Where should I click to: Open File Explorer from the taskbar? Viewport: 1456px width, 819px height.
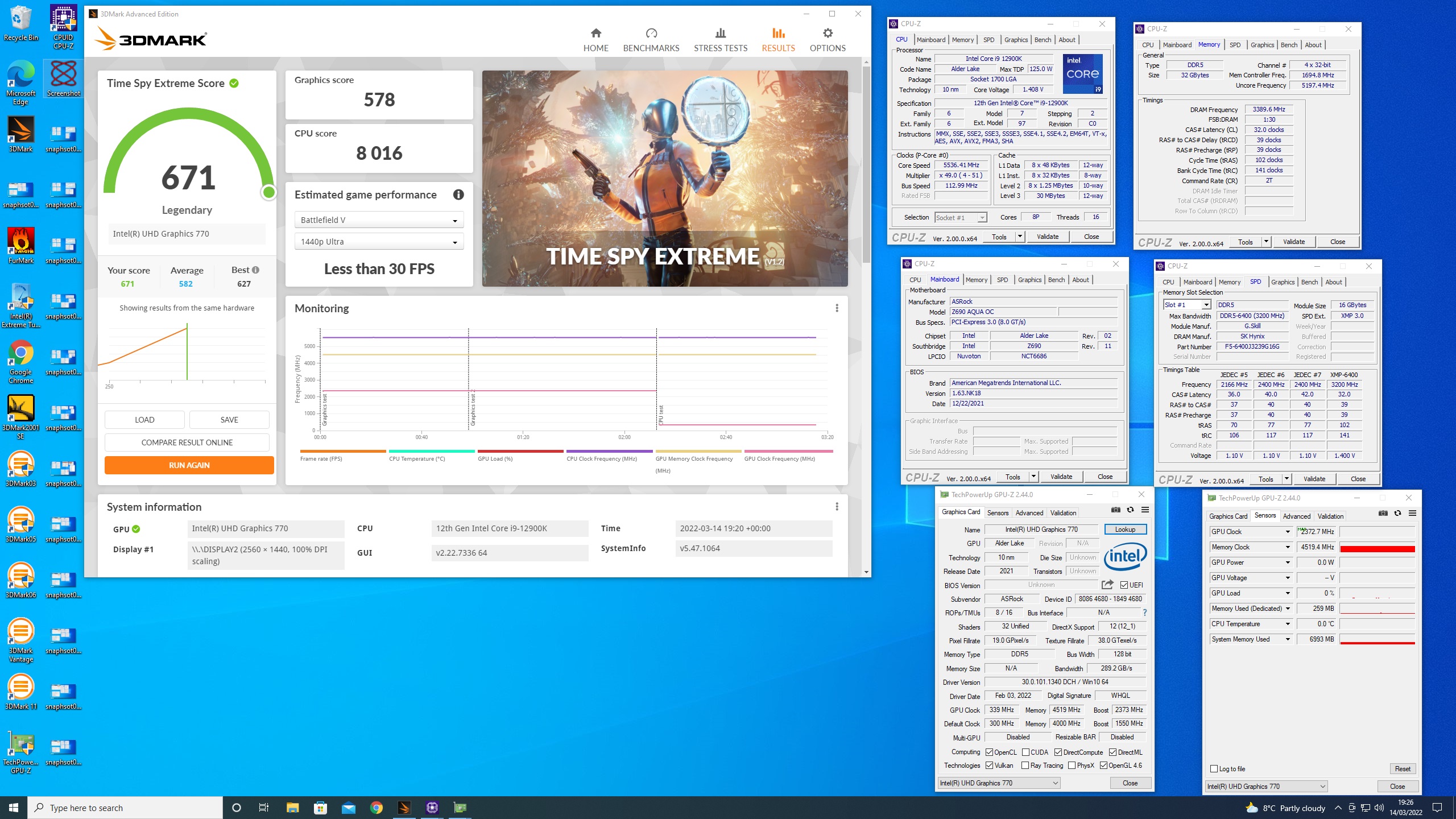point(292,808)
